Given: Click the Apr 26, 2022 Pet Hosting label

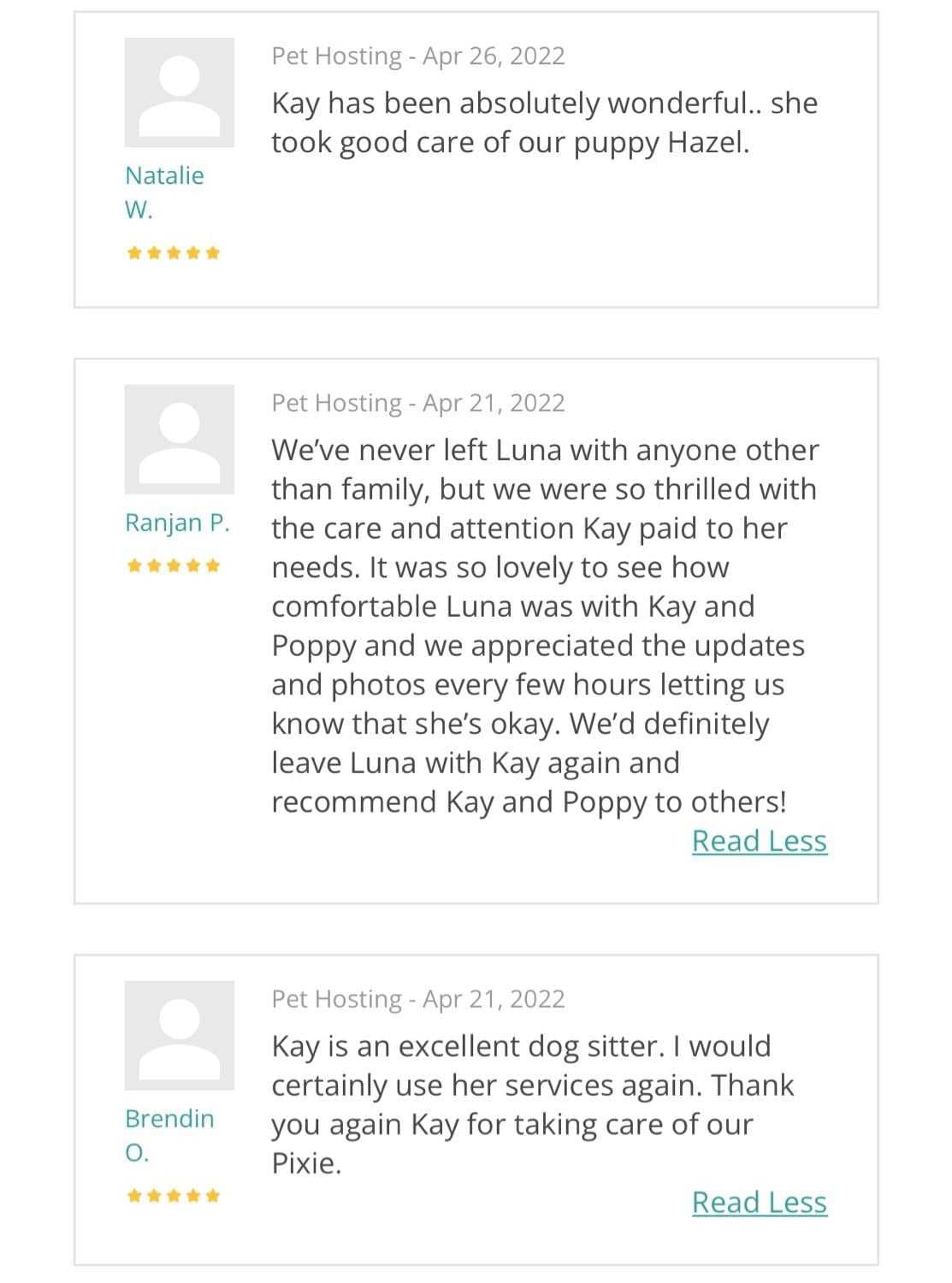Looking at the screenshot, I should (418, 56).
